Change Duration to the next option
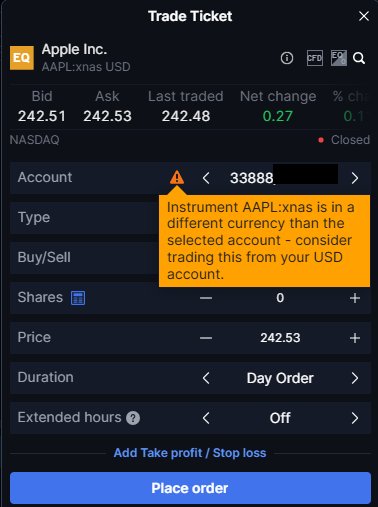This screenshot has width=378, height=507. [355, 378]
